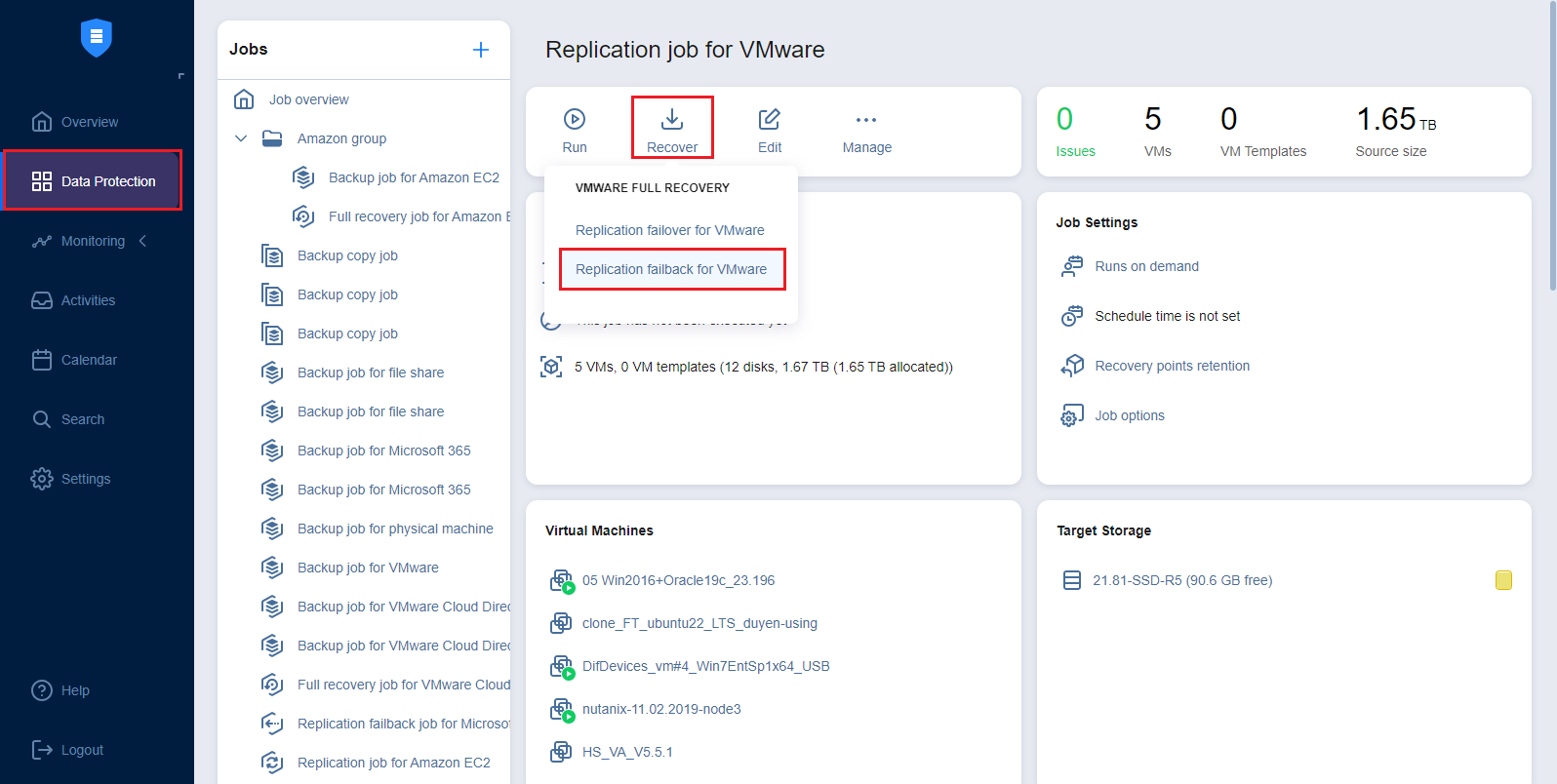Collapse the sidebar using corner arrow
This screenshot has width=1557, height=784.
[180, 76]
